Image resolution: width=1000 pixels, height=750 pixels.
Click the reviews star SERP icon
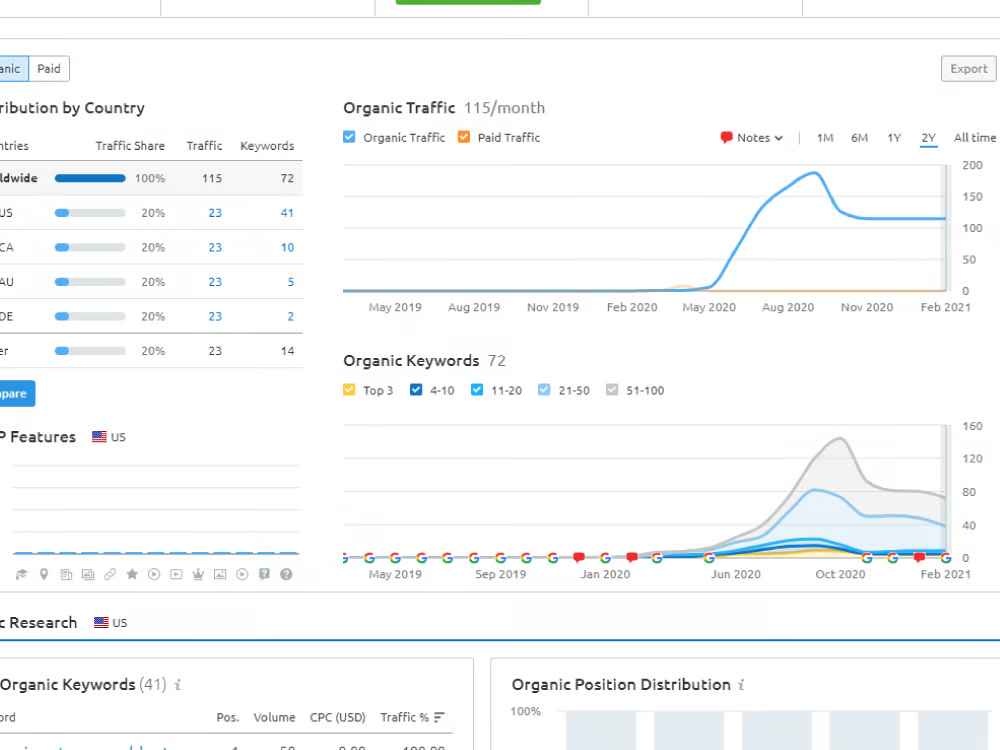pyautogui.click(x=132, y=574)
